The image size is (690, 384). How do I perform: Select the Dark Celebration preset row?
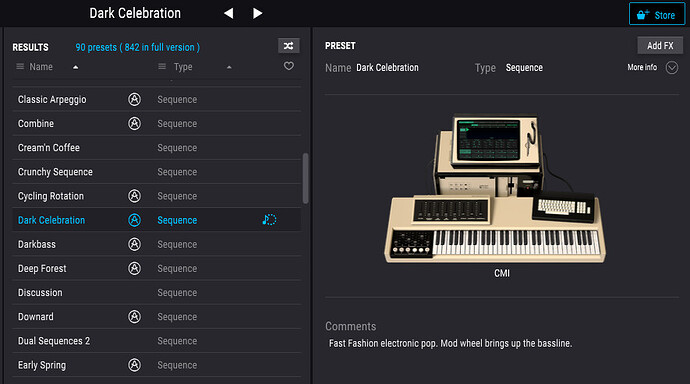click(157, 220)
